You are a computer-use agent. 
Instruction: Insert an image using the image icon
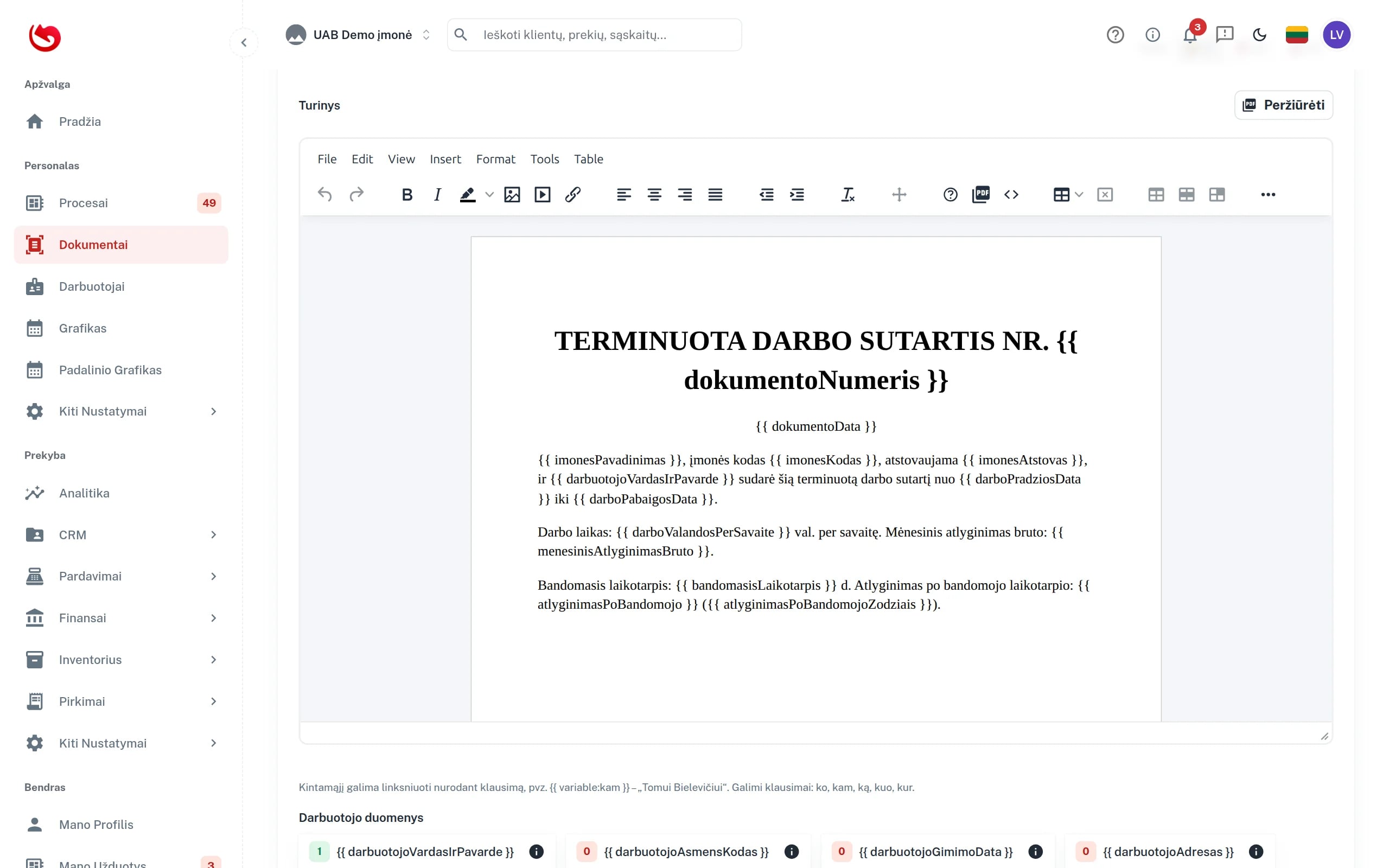[512, 195]
